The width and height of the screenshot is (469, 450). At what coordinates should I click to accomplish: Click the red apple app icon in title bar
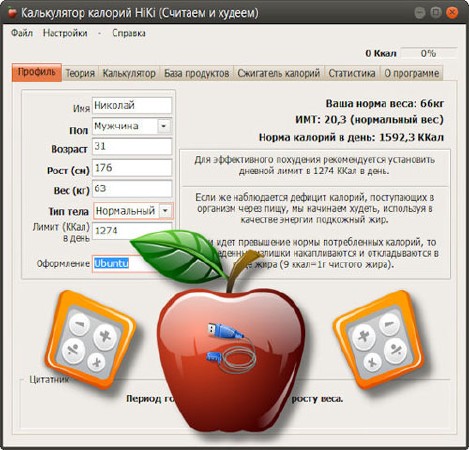12,13
